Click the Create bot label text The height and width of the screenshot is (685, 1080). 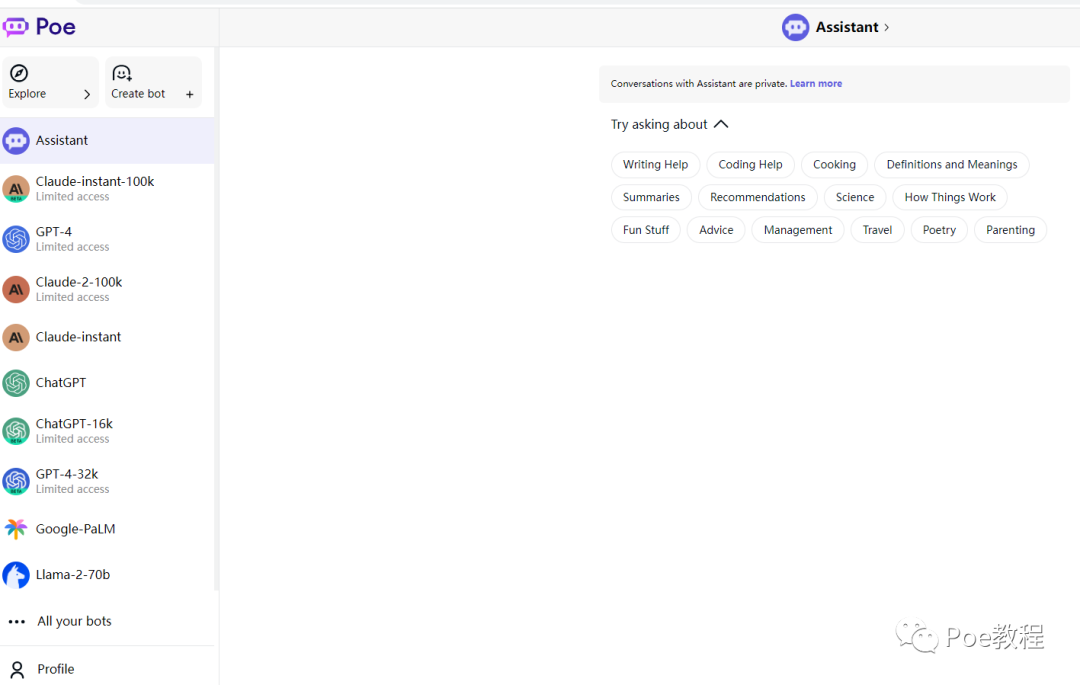(x=138, y=94)
